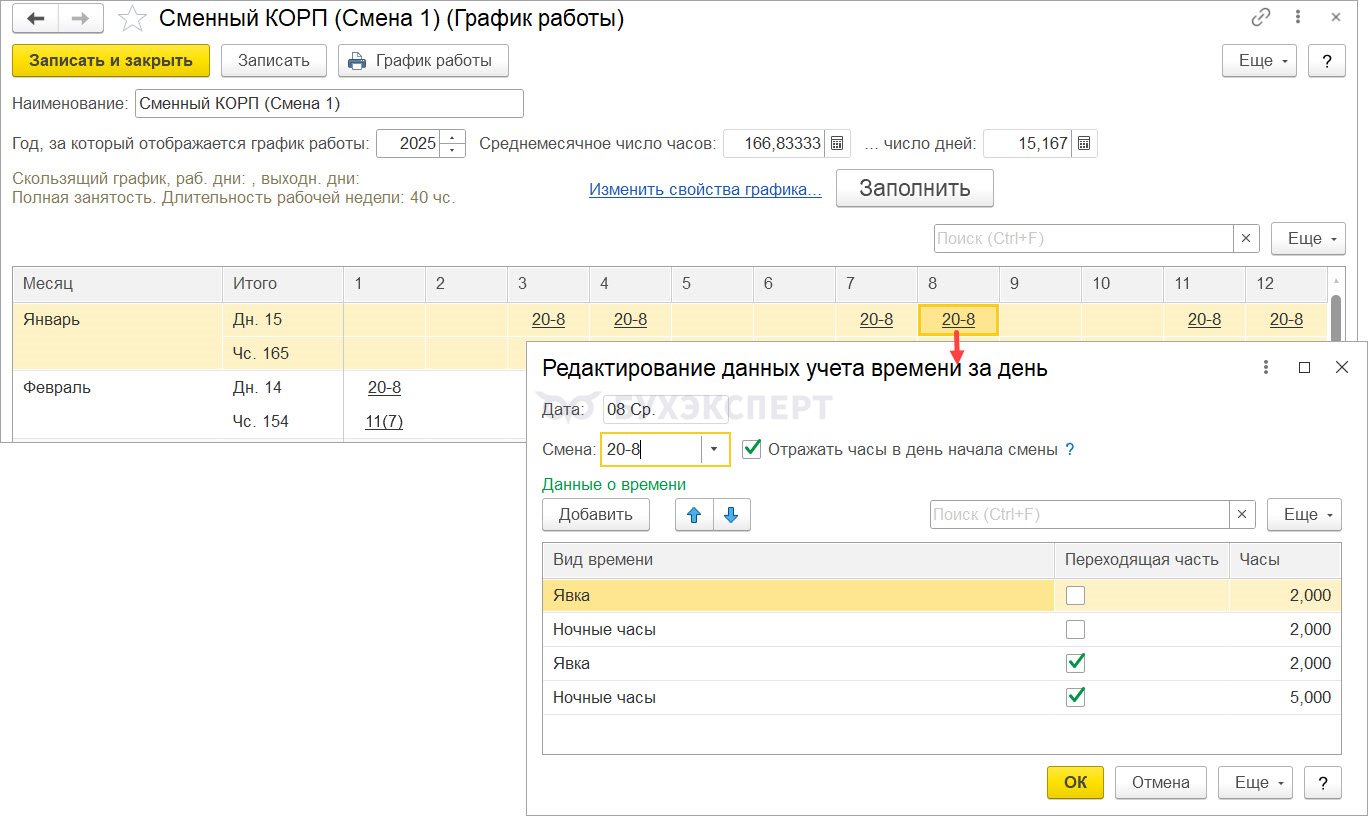
Task: Open help in main window header
Action: pos(1326,61)
